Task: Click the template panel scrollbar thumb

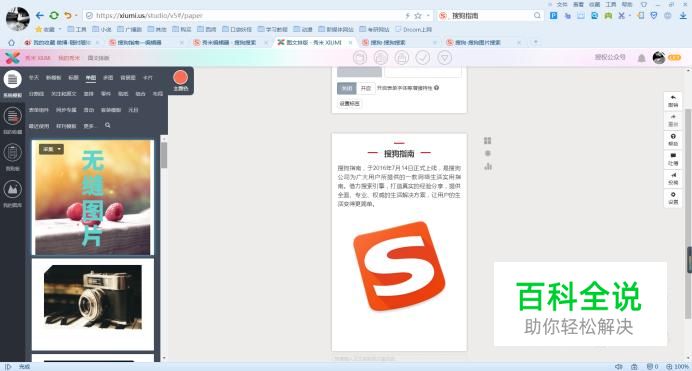Action: pos(164,155)
